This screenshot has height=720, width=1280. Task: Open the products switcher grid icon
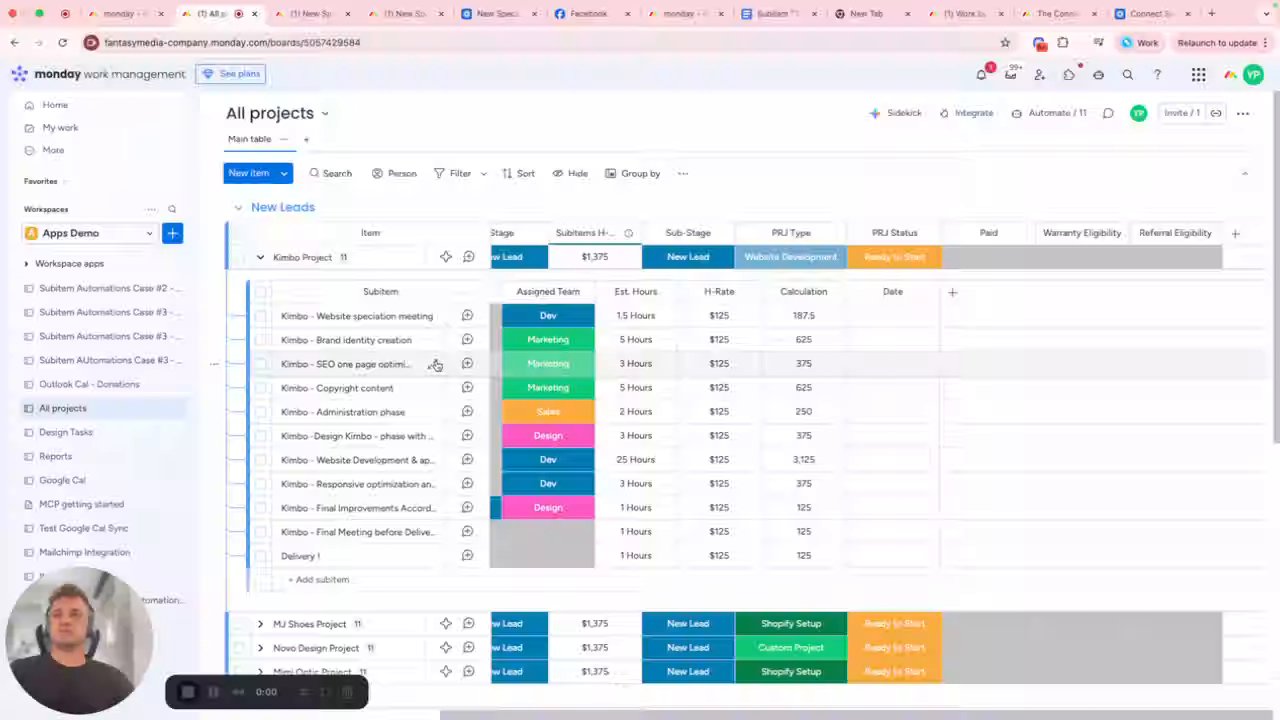point(1198,74)
